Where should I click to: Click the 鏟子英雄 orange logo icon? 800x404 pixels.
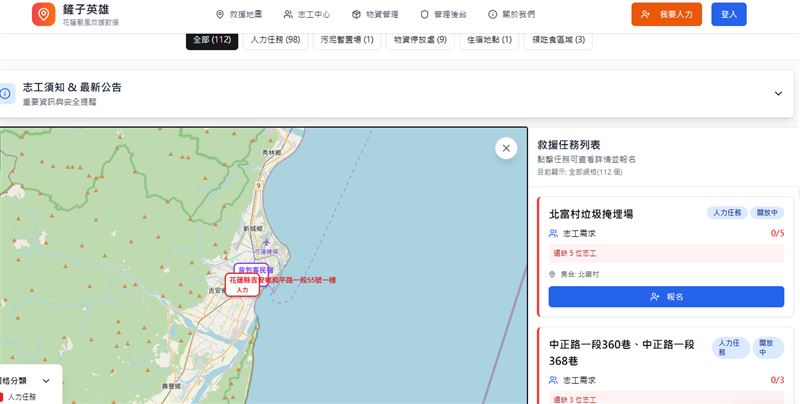[x=43, y=14]
